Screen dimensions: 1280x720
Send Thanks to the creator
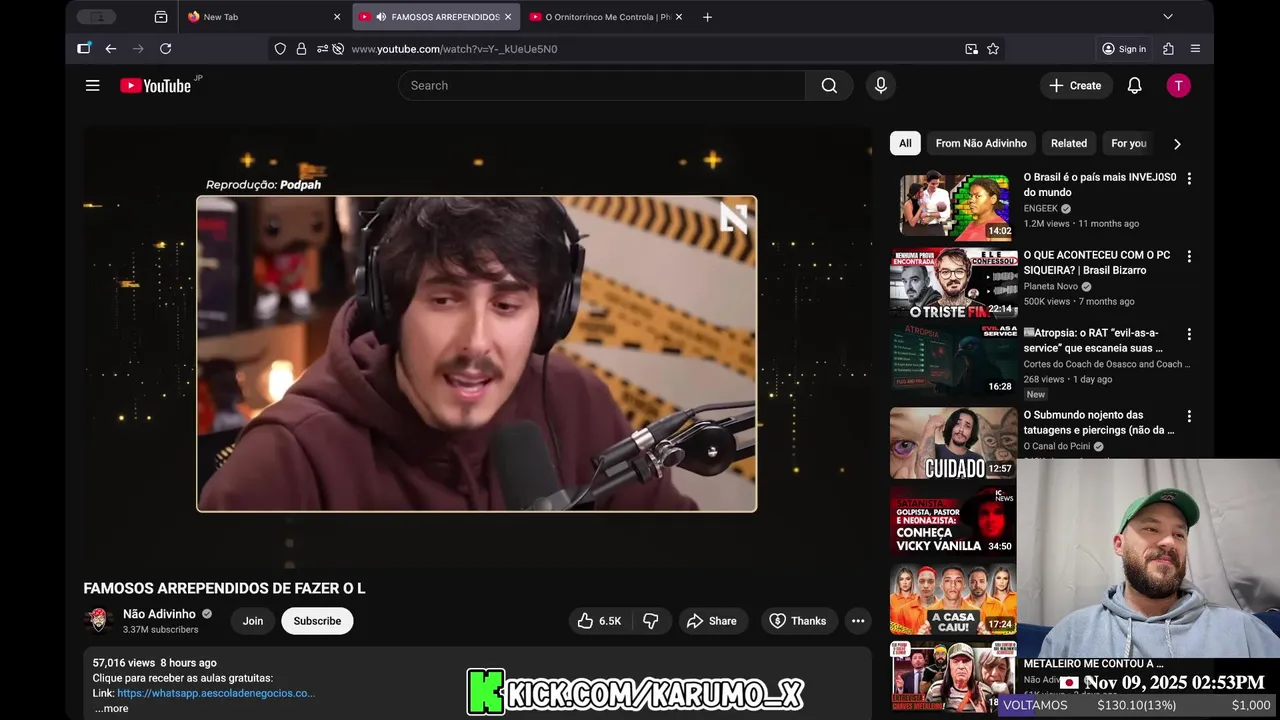pos(797,621)
